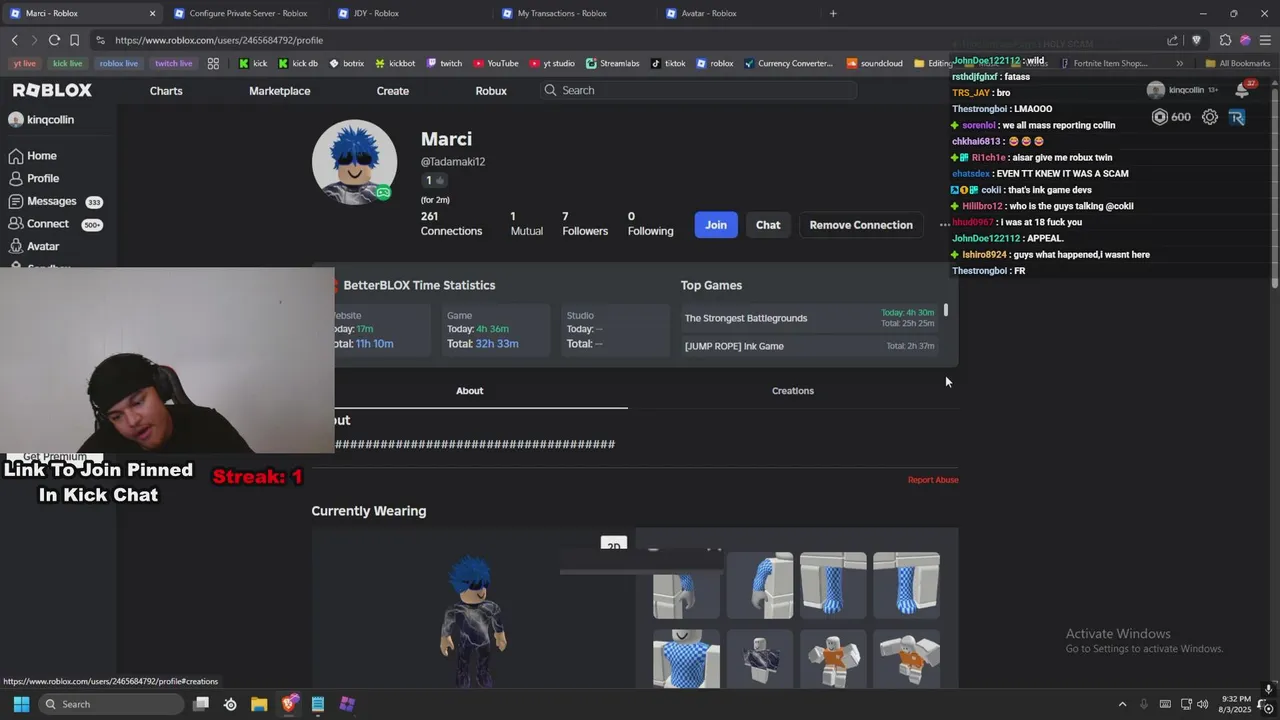
Task: Click the share page icon in address bar
Action: pos(1173,40)
